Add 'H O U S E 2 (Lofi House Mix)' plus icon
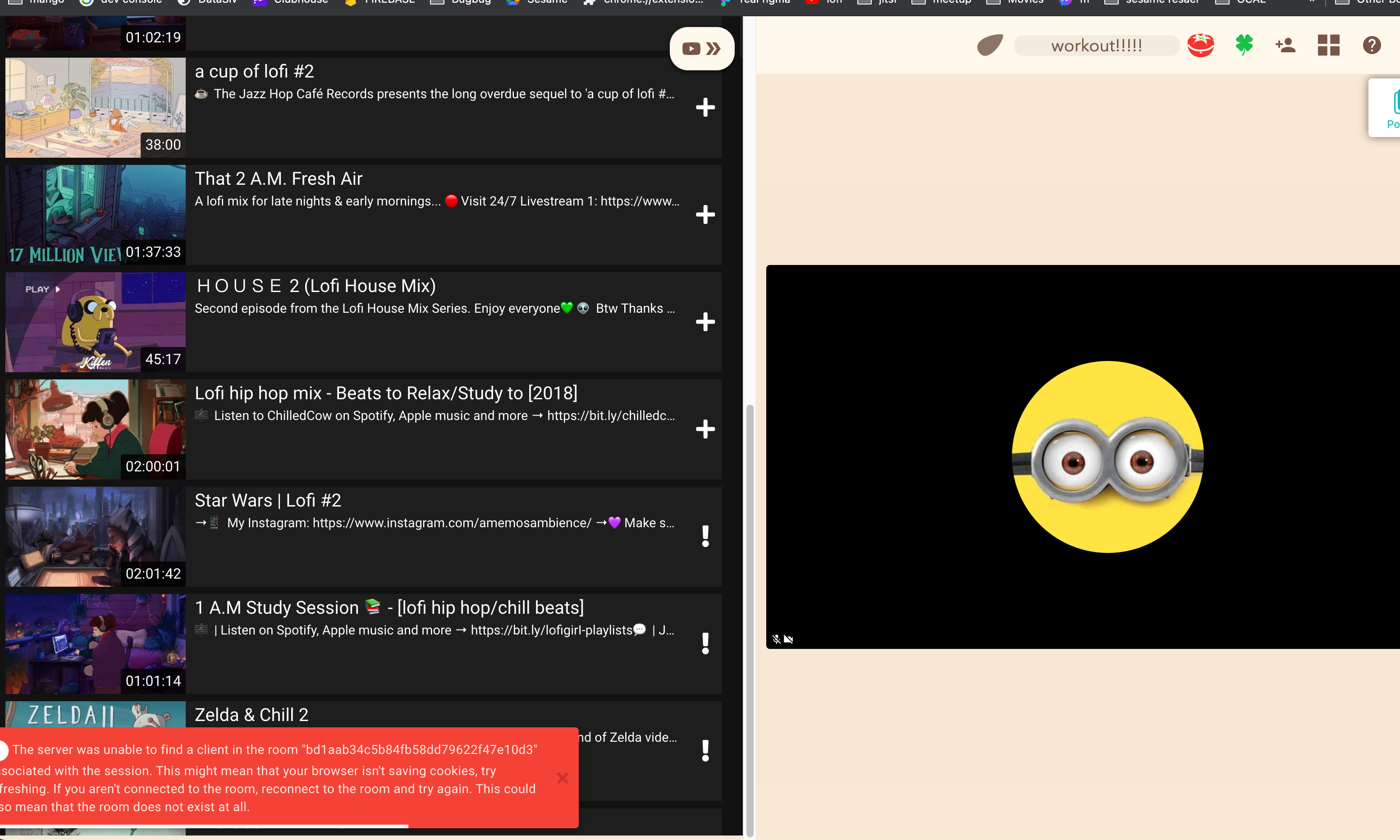This screenshot has width=1400, height=840. 705,322
